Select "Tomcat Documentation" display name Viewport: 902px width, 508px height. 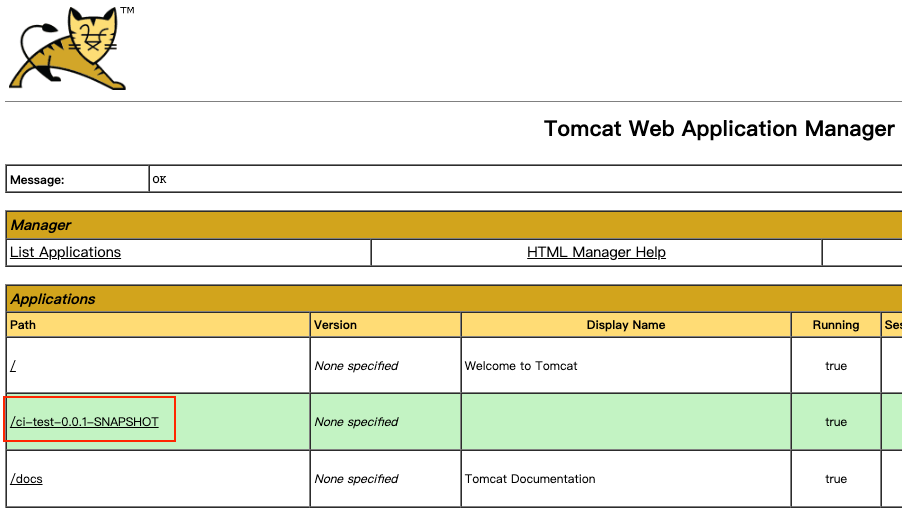pos(530,479)
